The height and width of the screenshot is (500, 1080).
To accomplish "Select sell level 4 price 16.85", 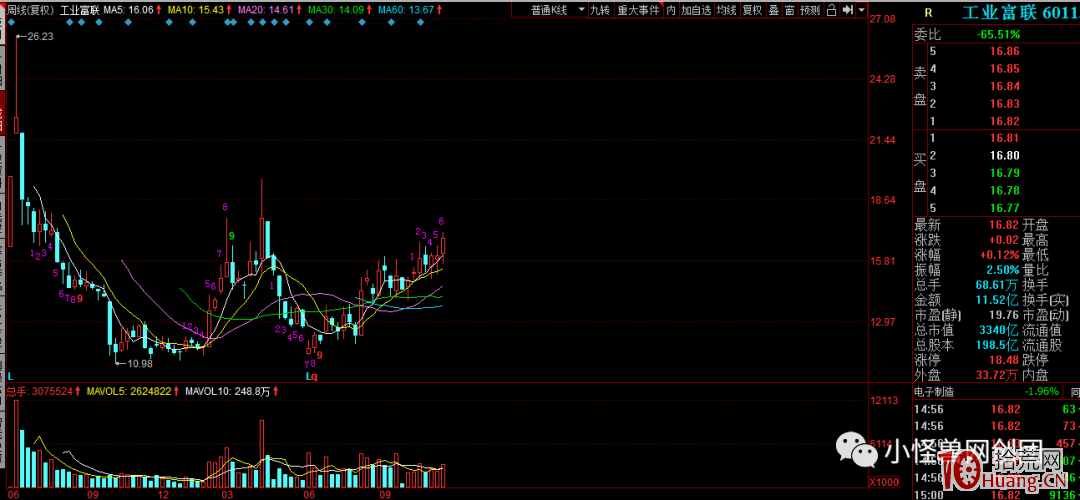I will click(x=1004, y=69).
